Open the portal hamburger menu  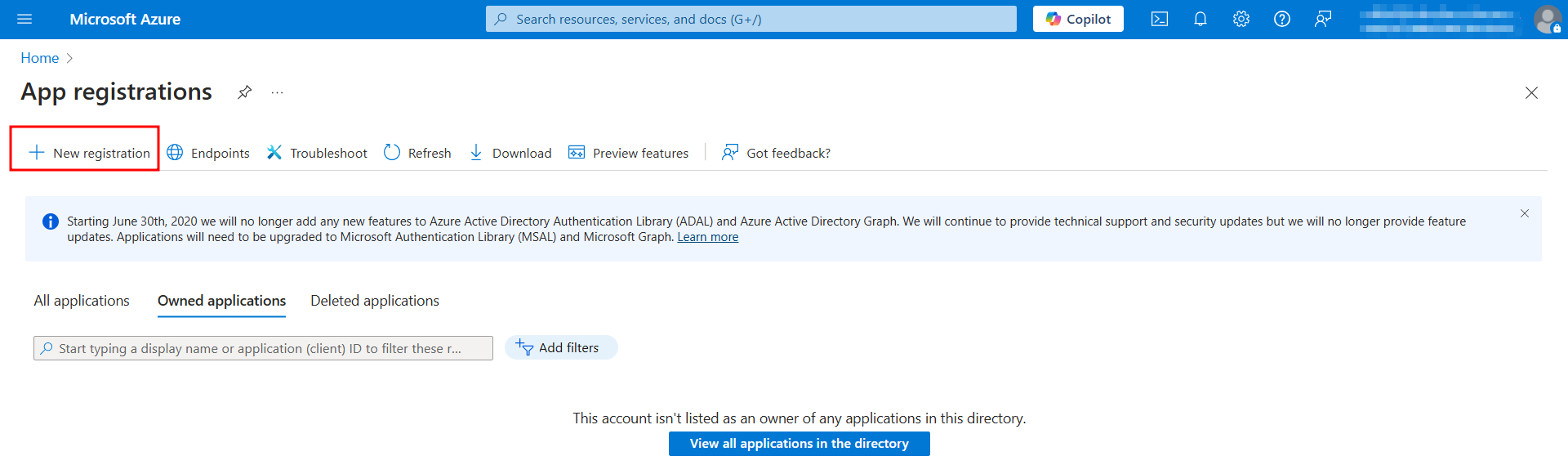point(24,19)
